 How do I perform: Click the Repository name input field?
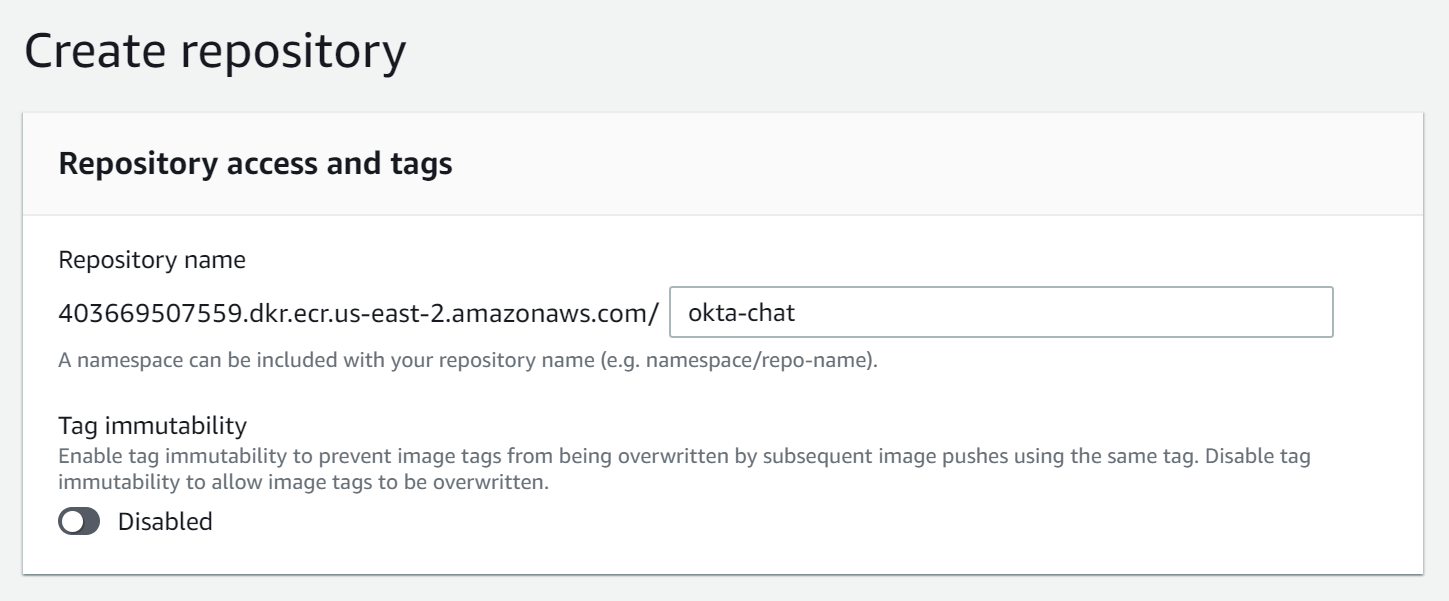tap(1000, 312)
